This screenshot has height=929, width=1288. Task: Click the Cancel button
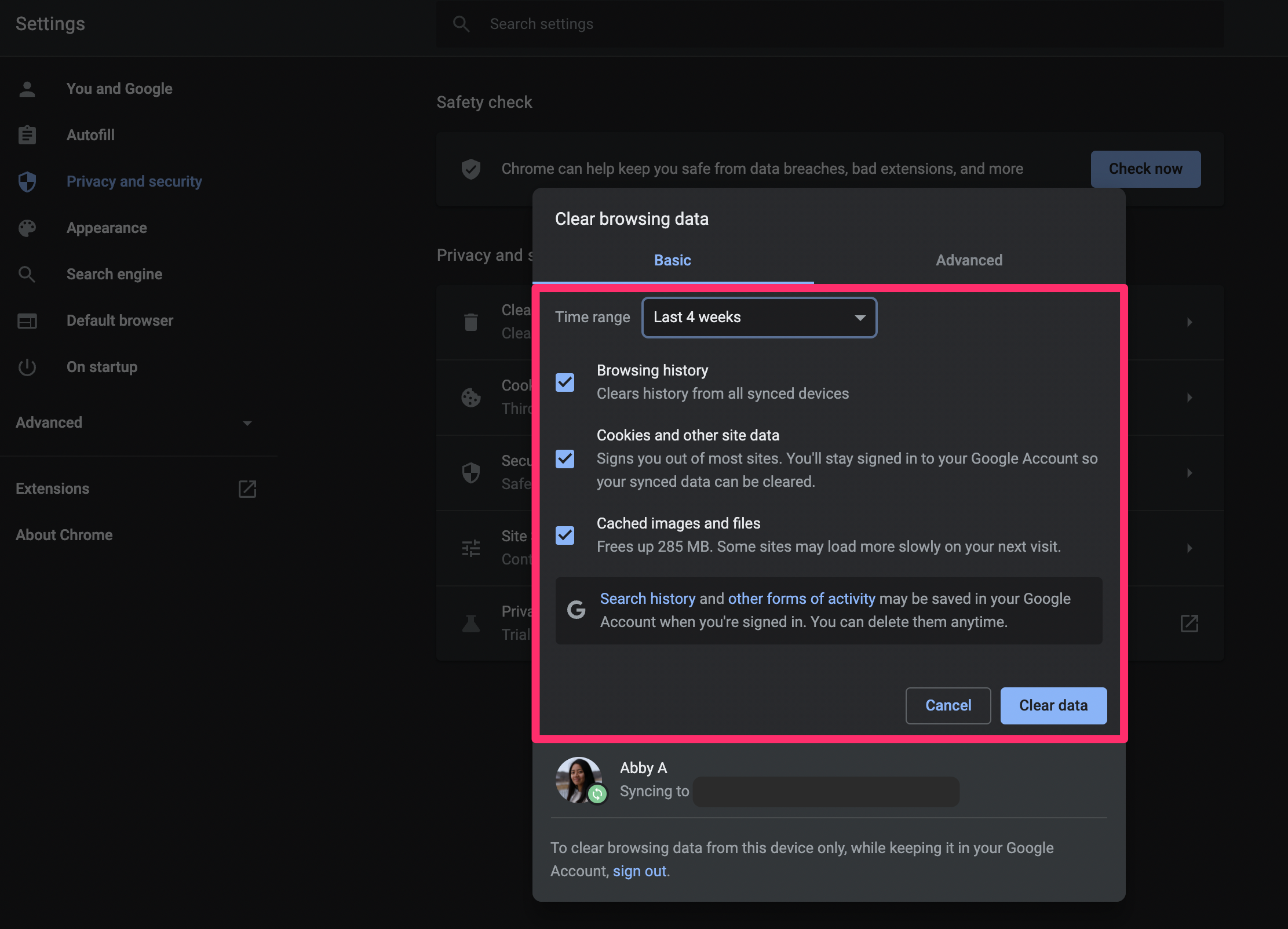[x=948, y=705]
